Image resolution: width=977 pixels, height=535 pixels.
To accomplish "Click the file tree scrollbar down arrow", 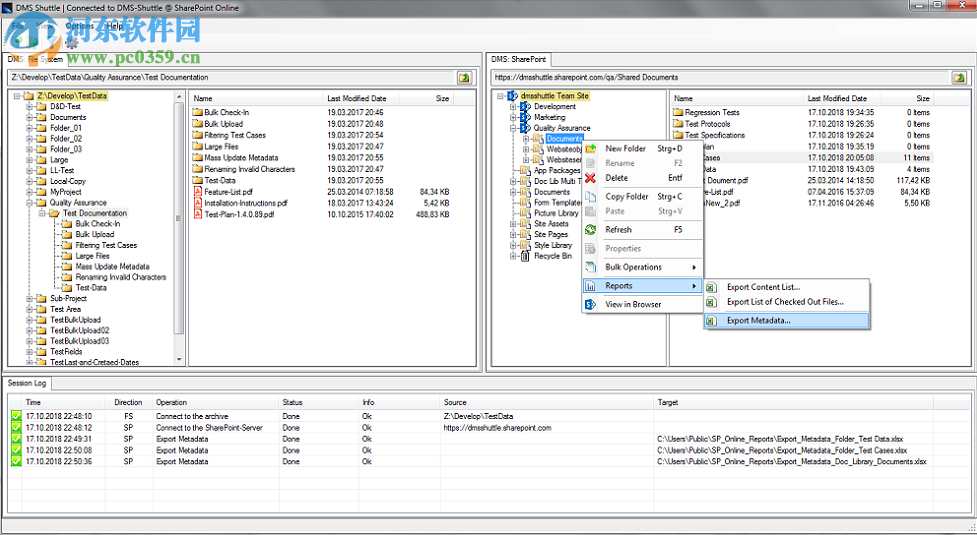I will (x=179, y=359).
